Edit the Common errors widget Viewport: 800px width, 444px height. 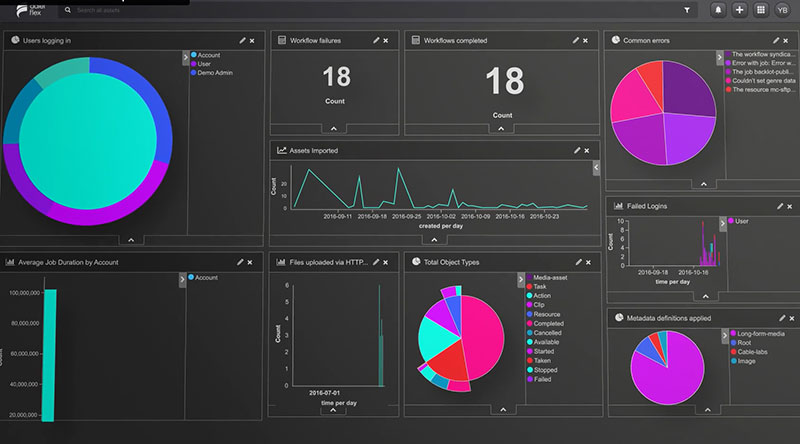pos(776,40)
